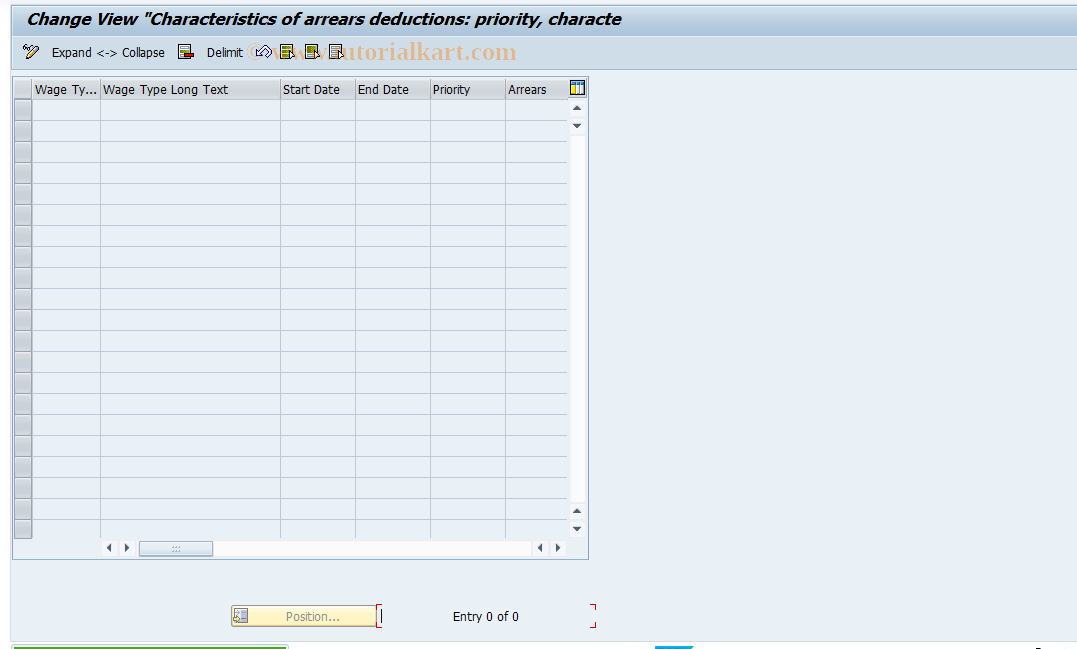Click the vertical scrollbar top up arrow
The height and width of the screenshot is (649, 1077).
577,109
